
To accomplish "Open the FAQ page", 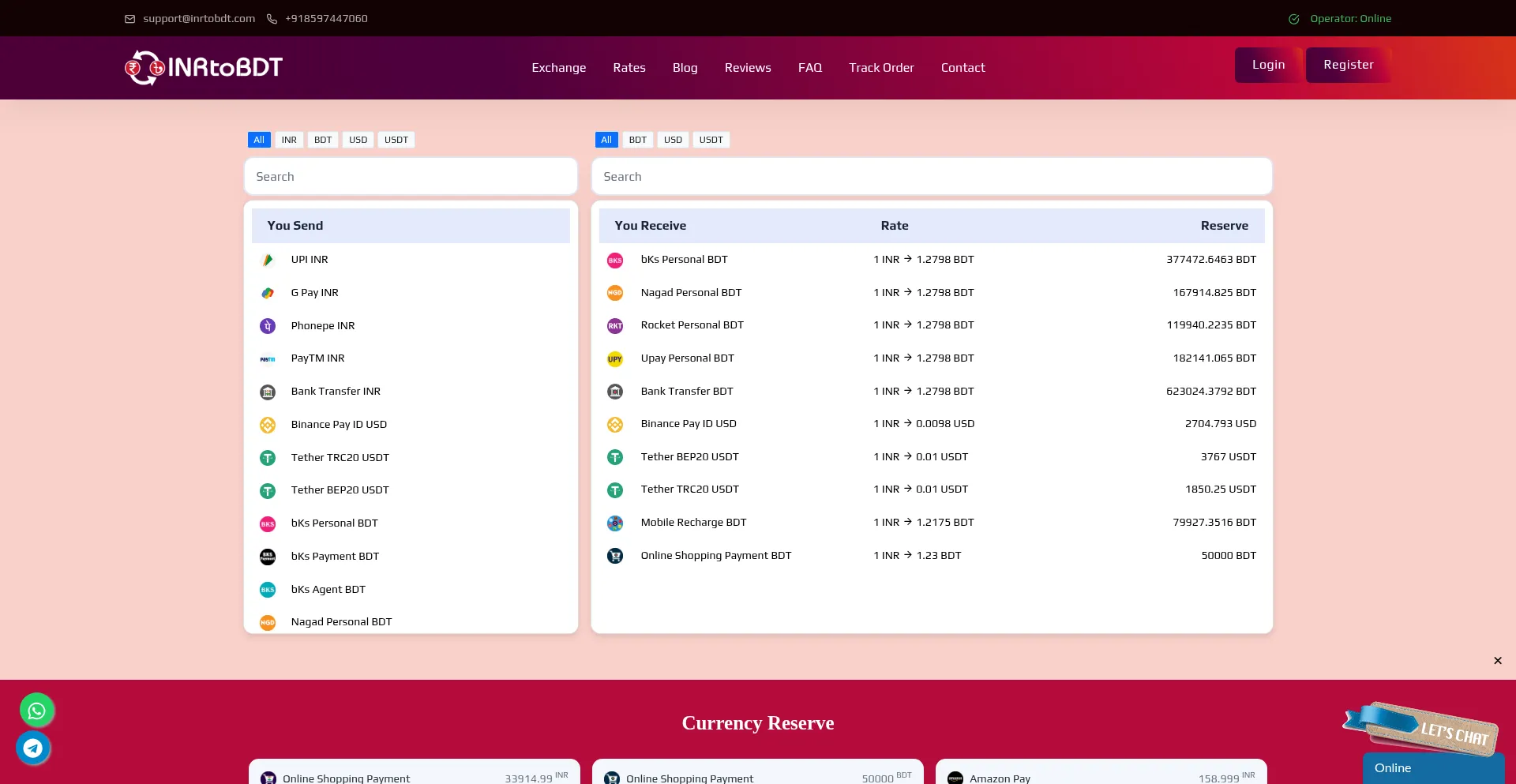I will point(810,68).
